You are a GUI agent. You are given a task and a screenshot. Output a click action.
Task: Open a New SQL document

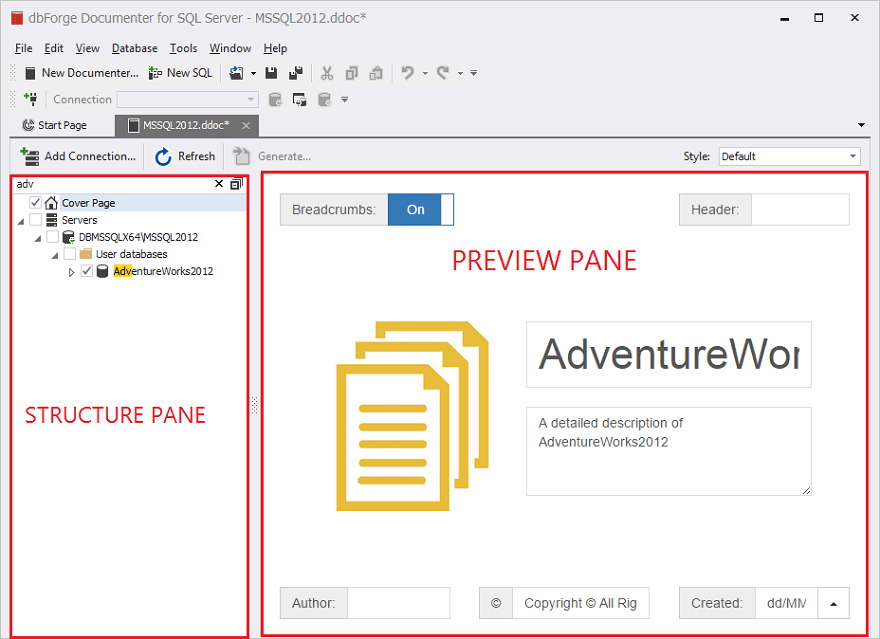(180, 73)
